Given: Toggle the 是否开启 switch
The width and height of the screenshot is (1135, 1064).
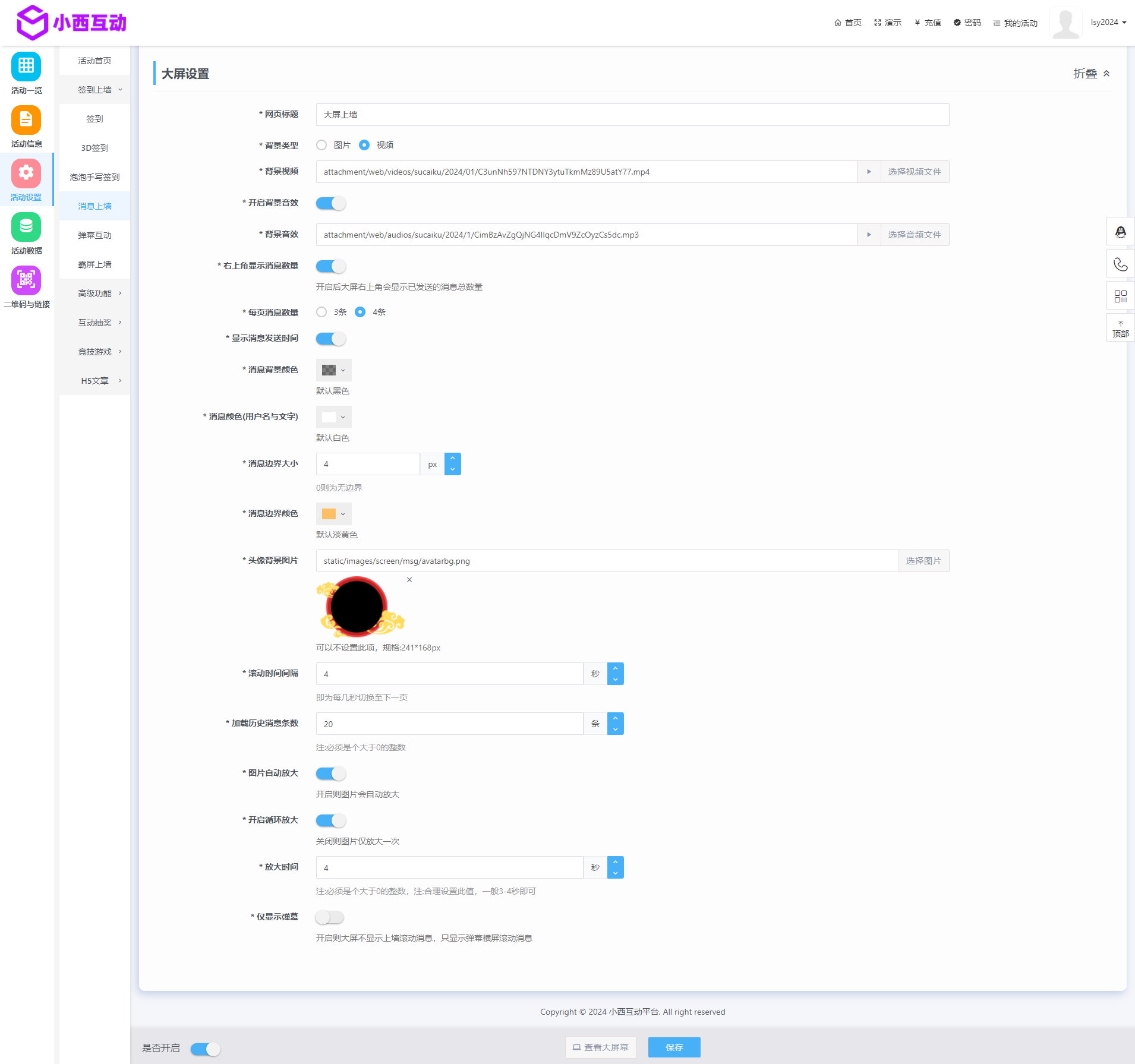Looking at the screenshot, I should point(206,1049).
